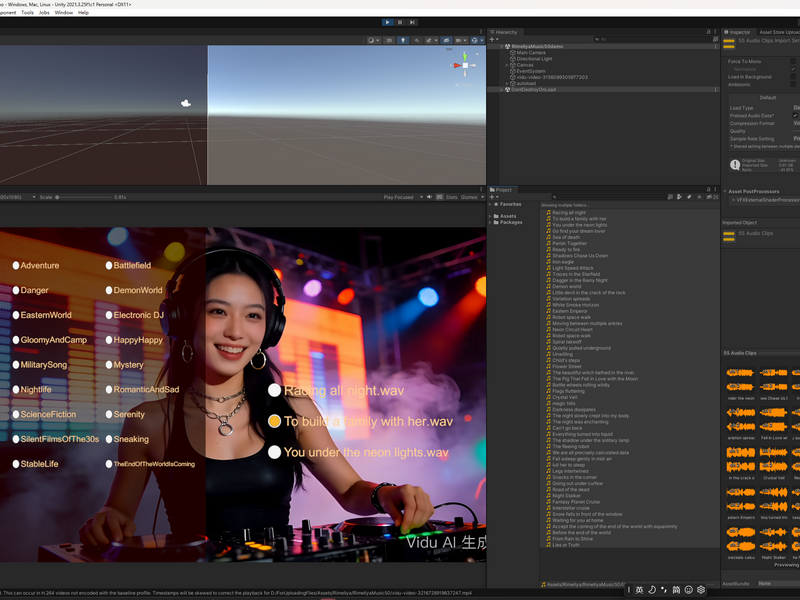Expand the autoload object in Hierarchy
This screenshot has height=600, width=800.
coord(507,83)
